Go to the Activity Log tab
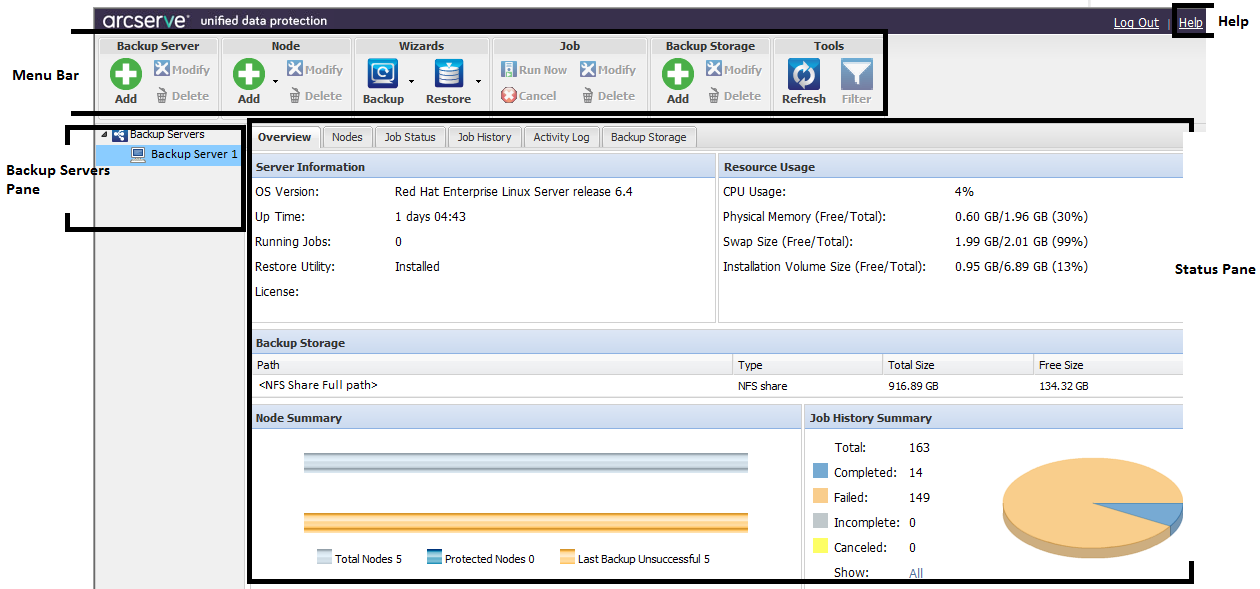The height and width of the screenshot is (589, 1260). tap(561, 137)
